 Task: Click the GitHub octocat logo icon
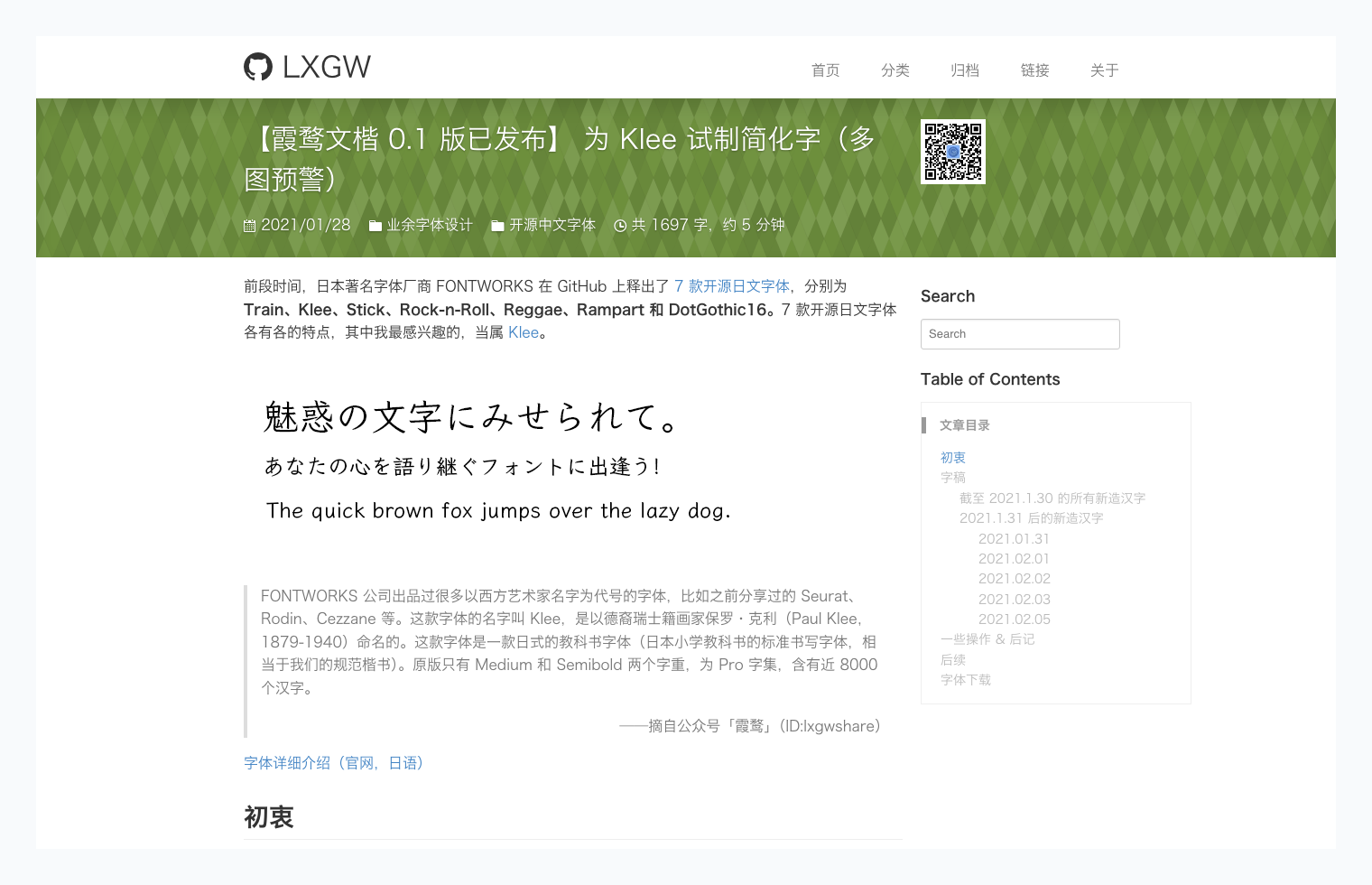[x=258, y=67]
